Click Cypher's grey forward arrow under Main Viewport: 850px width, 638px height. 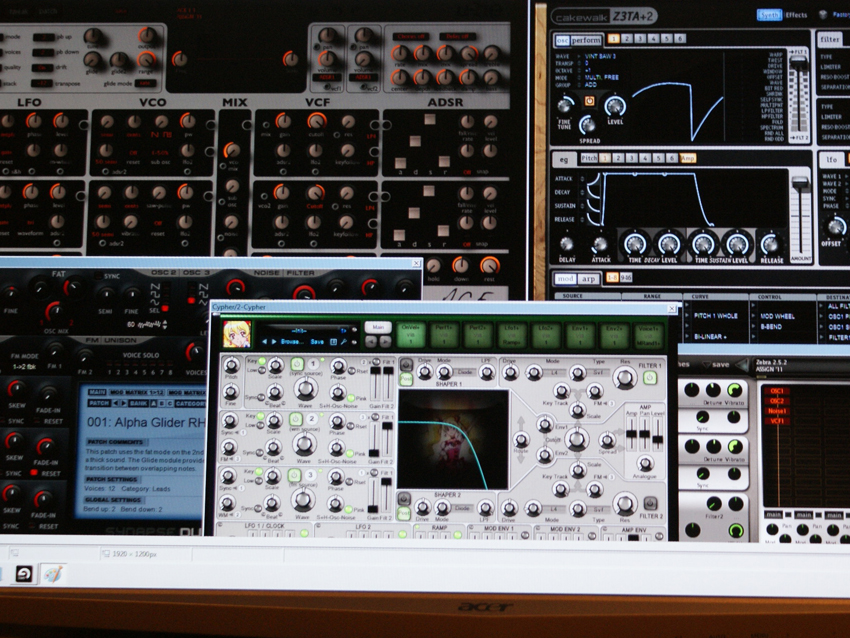point(385,341)
